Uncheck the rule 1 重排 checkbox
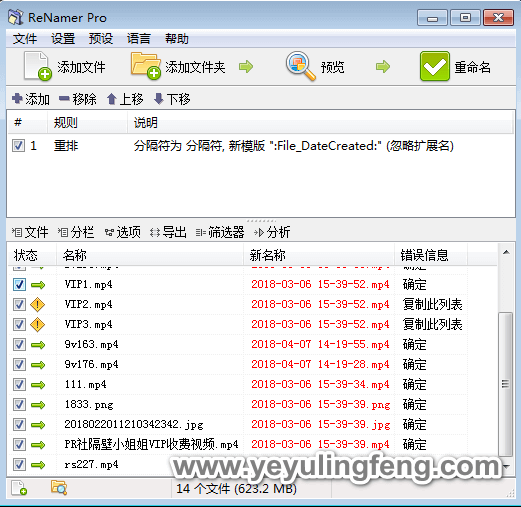 click(18, 146)
